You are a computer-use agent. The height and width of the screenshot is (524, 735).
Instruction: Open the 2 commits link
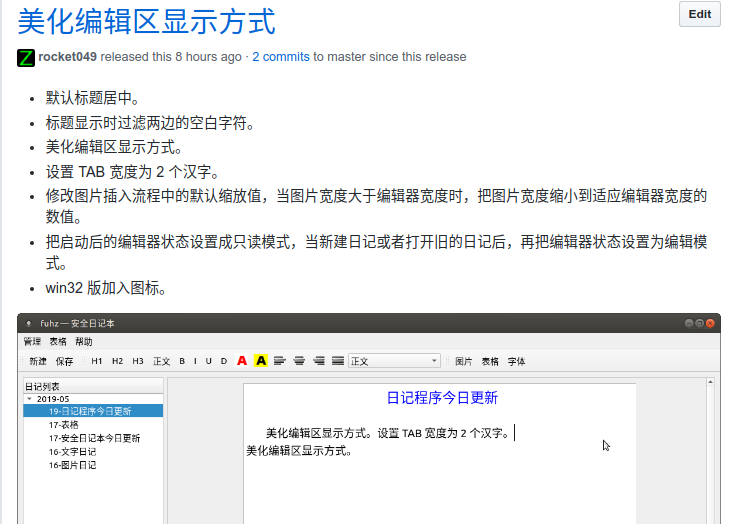point(281,57)
